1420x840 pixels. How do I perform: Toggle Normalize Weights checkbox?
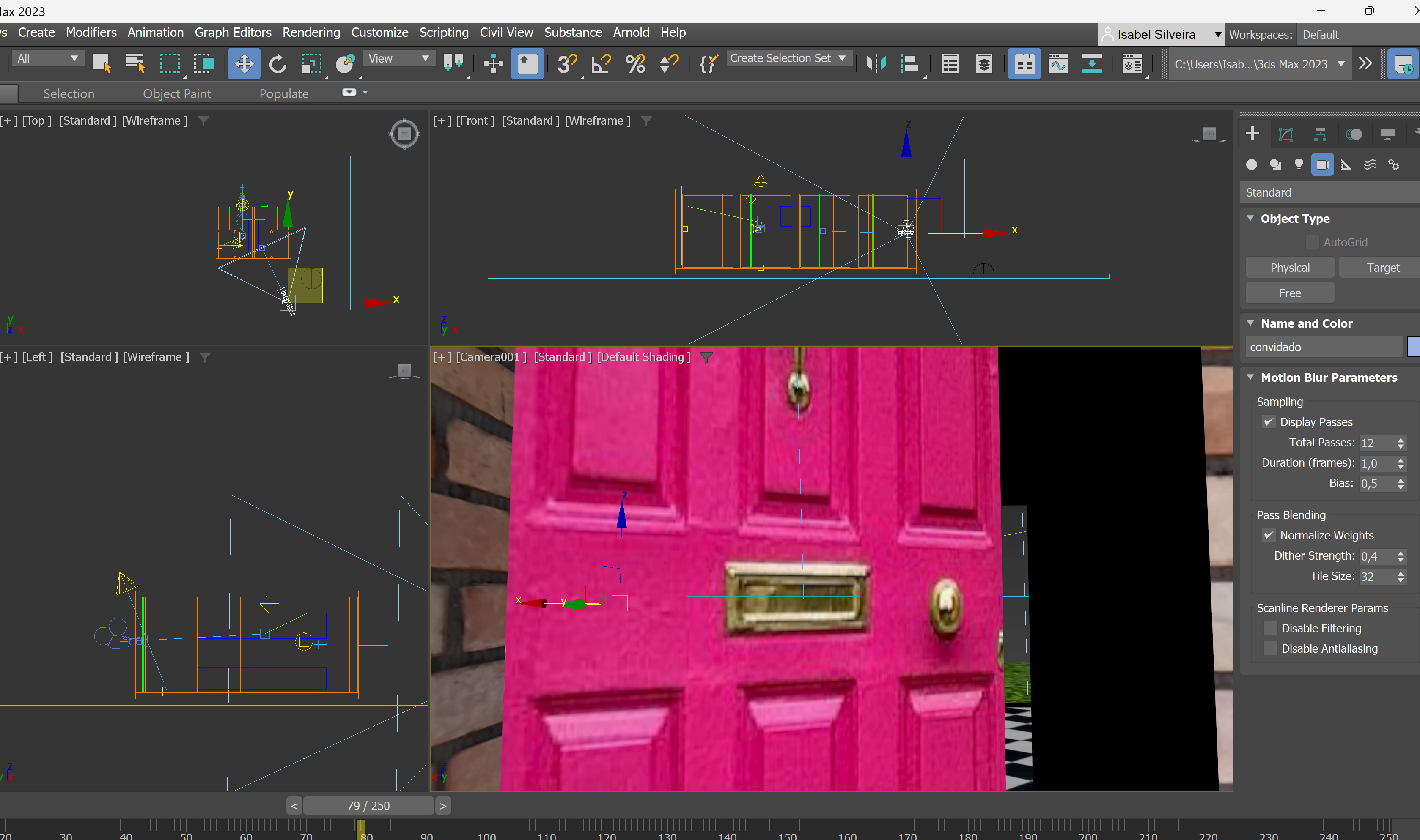pos(1269,535)
